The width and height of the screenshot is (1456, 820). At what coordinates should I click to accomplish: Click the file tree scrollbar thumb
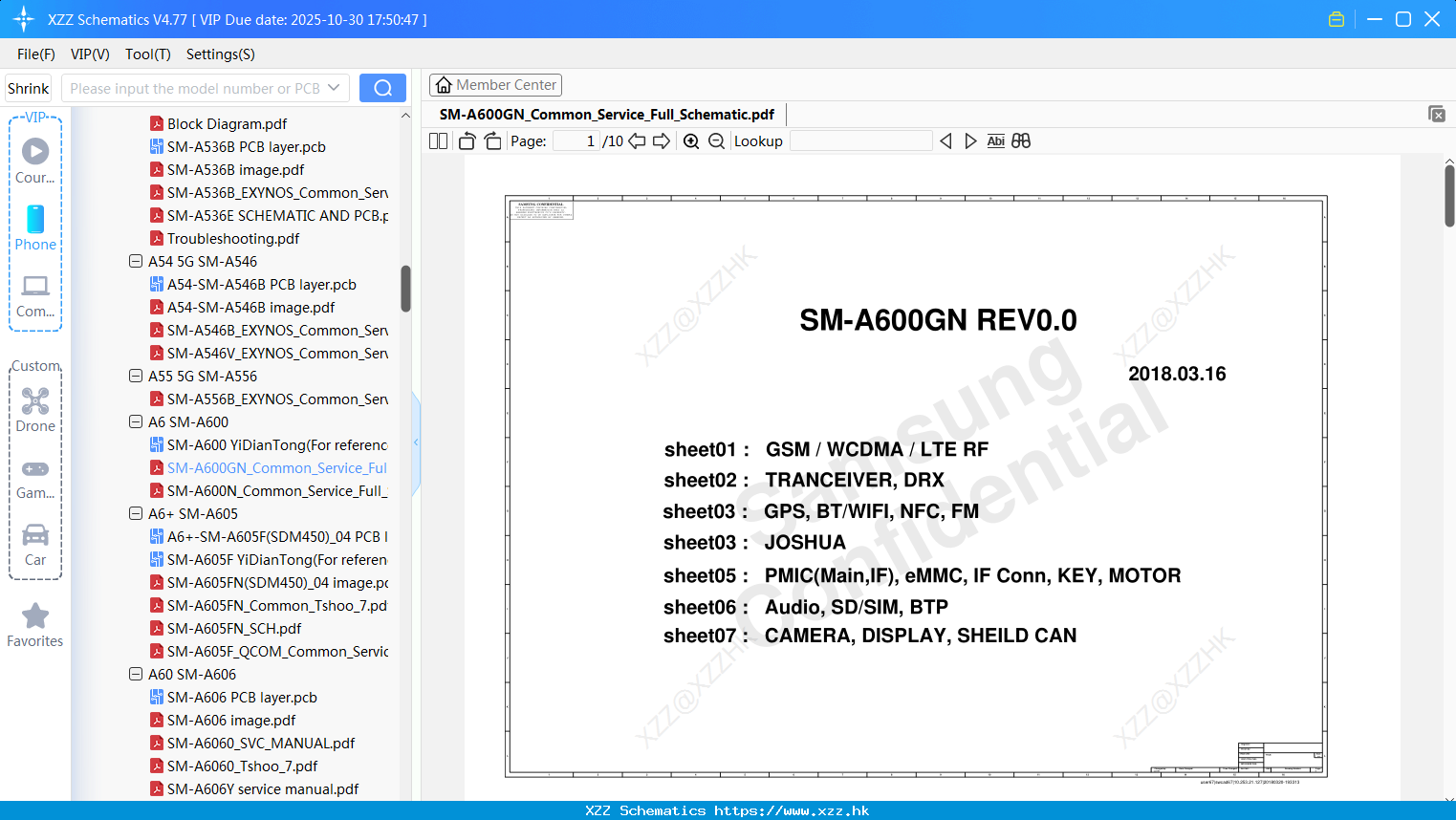tap(405, 289)
